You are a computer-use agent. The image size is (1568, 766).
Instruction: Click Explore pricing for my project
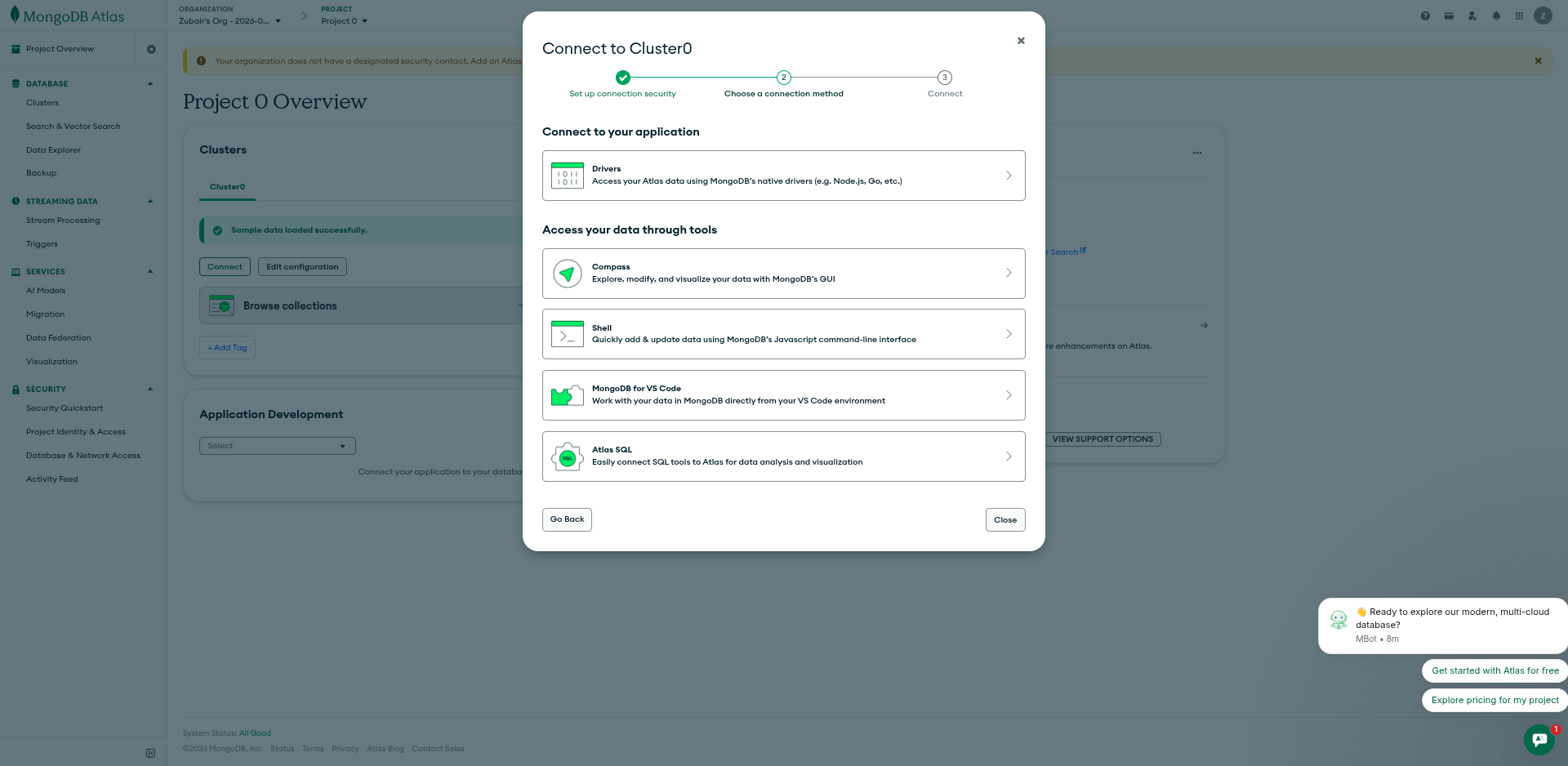click(1494, 700)
